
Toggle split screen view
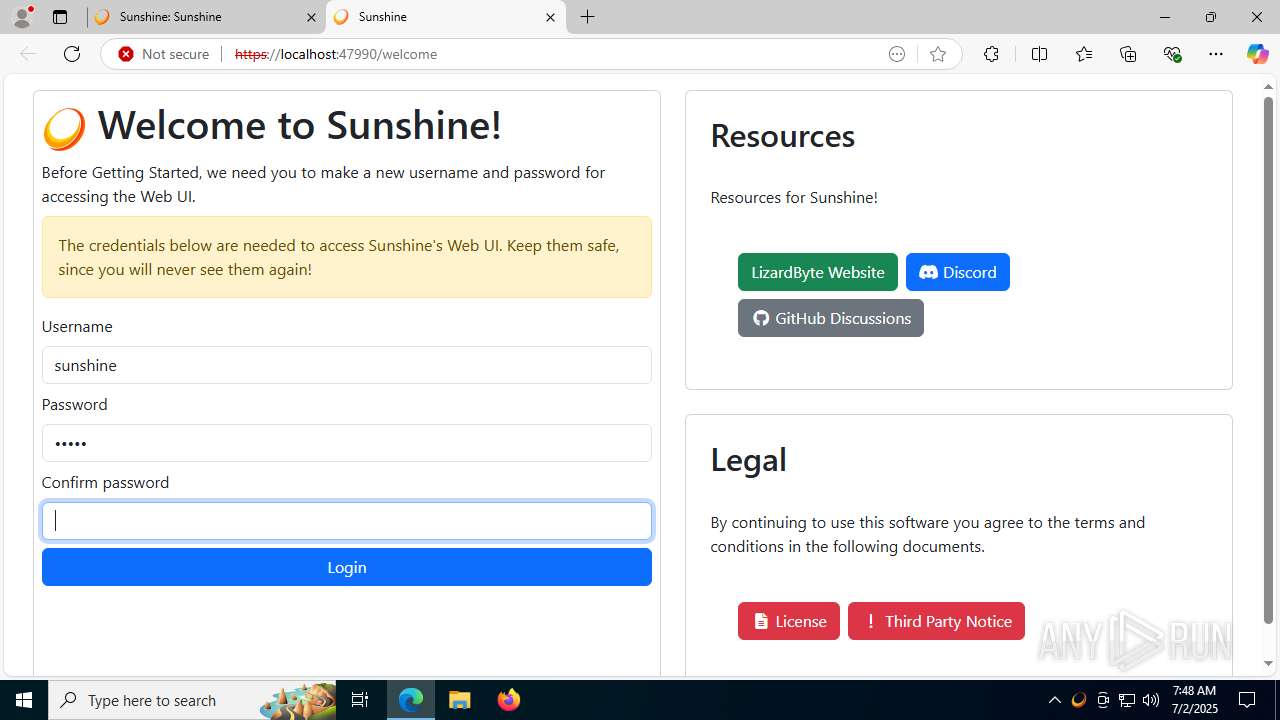[x=1040, y=54]
